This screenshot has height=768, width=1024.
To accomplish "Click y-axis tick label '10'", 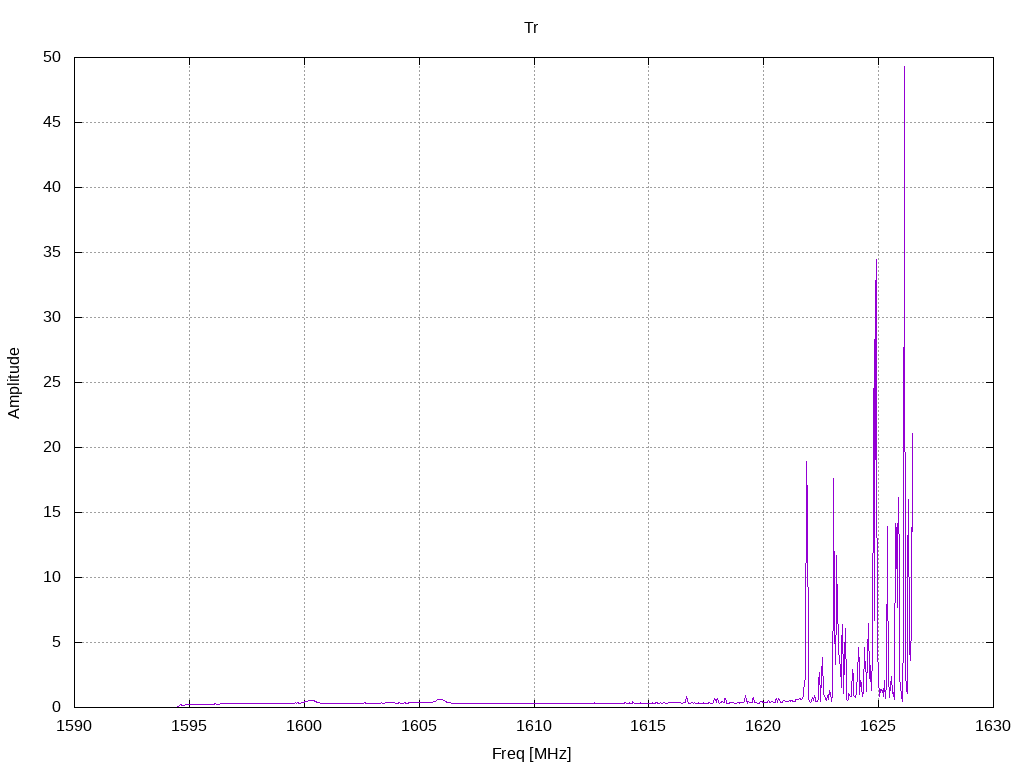I will pos(52,577).
